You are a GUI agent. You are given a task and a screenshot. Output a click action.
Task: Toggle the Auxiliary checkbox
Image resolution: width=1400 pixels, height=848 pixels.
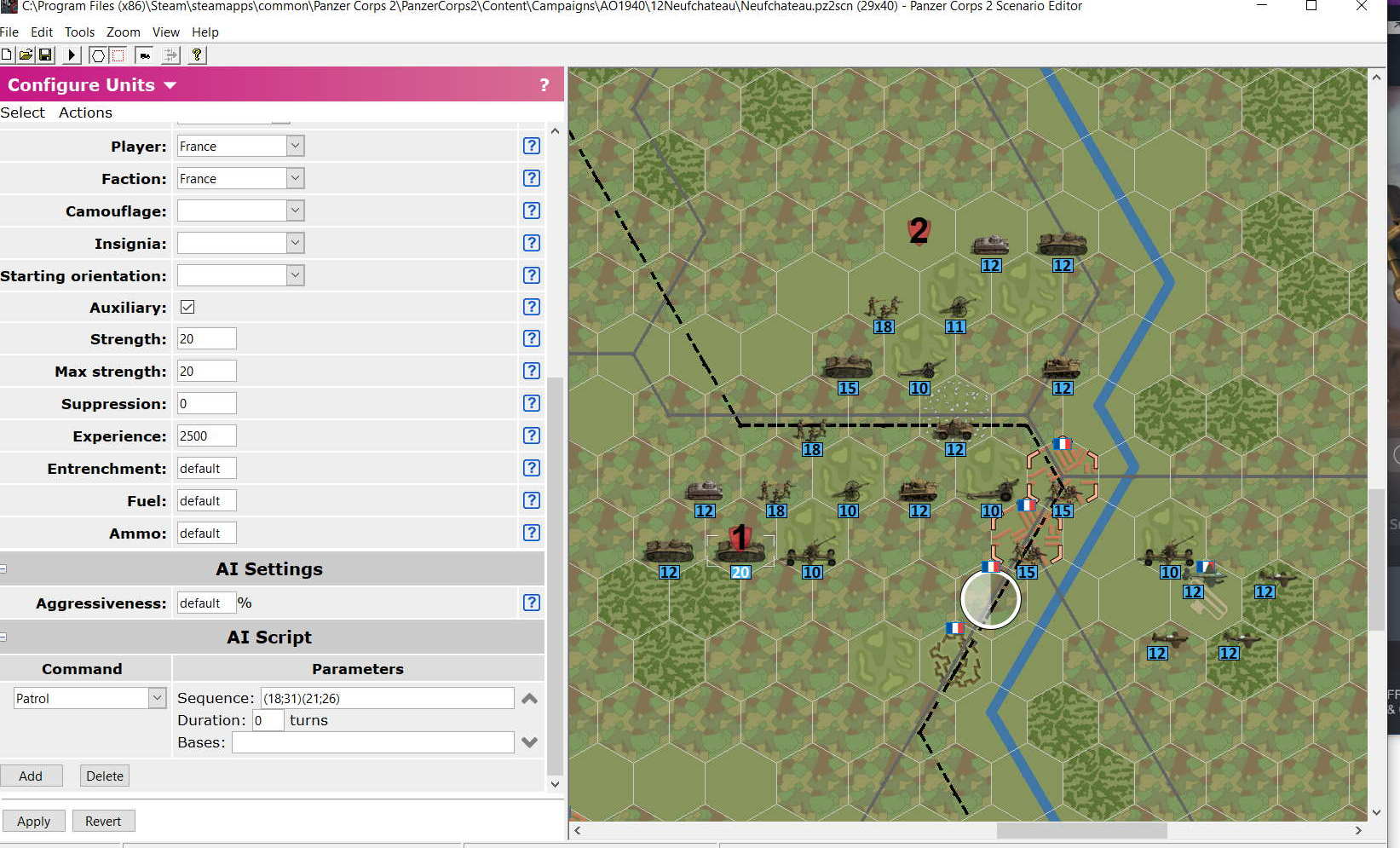[187, 307]
